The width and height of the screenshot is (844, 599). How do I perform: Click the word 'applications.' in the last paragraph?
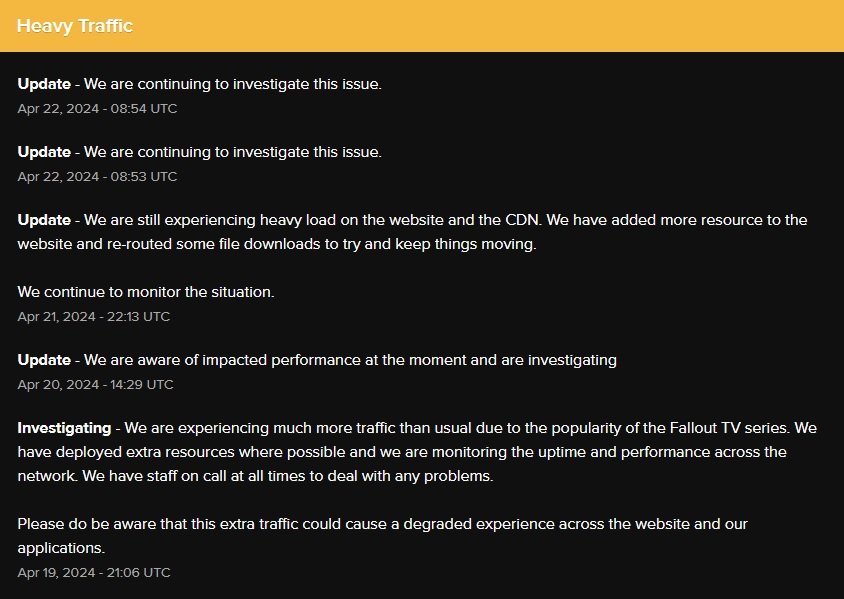[x=61, y=548]
